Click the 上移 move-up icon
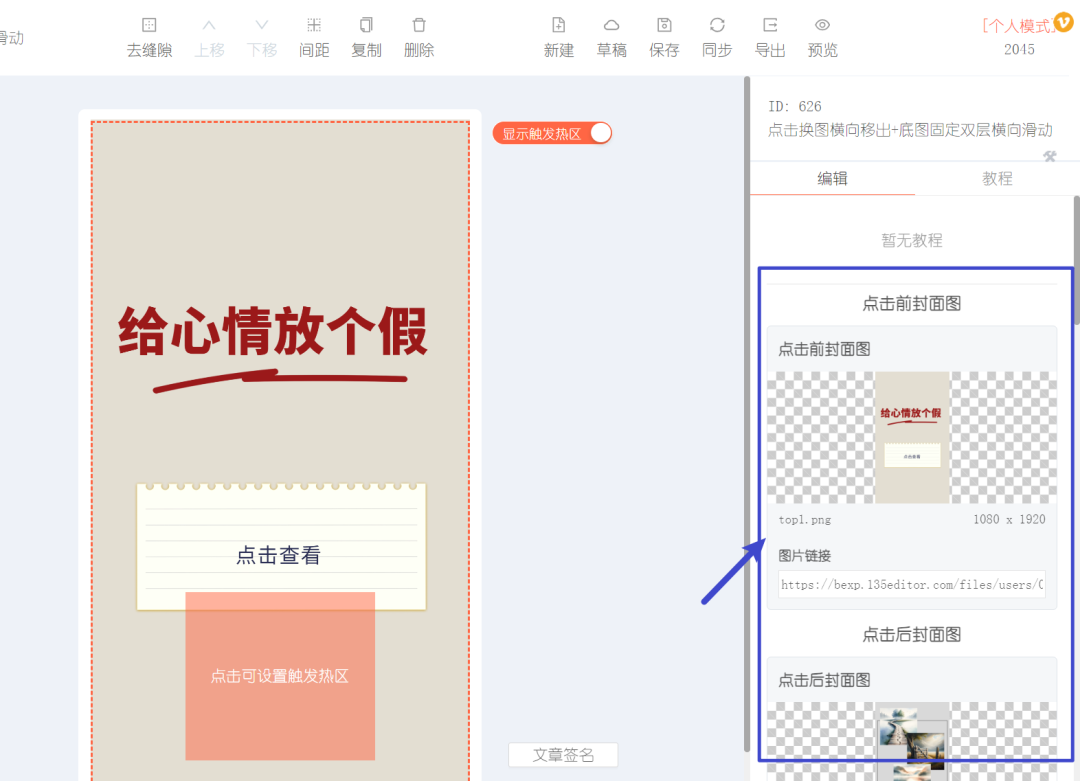 [x=209, y=25]
